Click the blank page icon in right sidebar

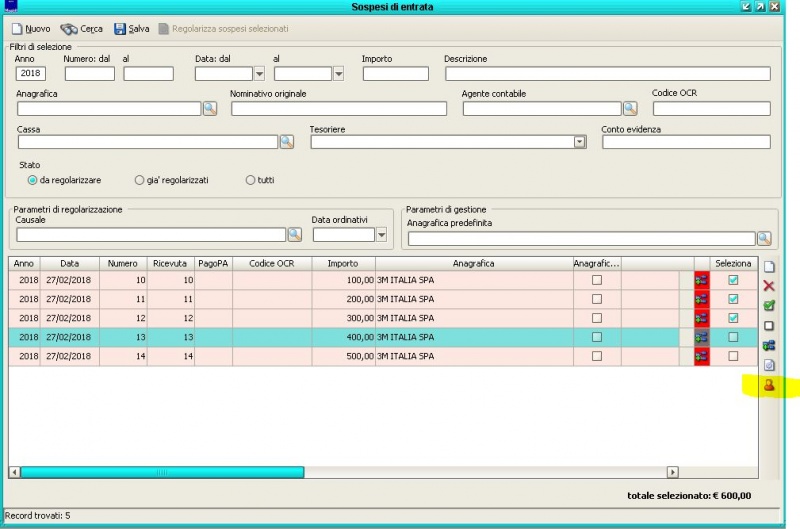pos(769,267)
